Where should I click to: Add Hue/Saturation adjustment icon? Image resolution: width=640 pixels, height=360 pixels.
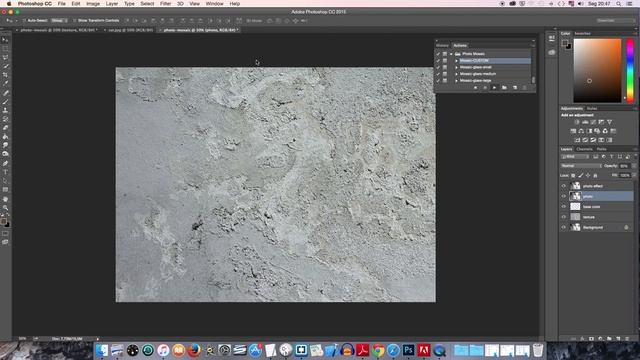[x=573, y=131]
